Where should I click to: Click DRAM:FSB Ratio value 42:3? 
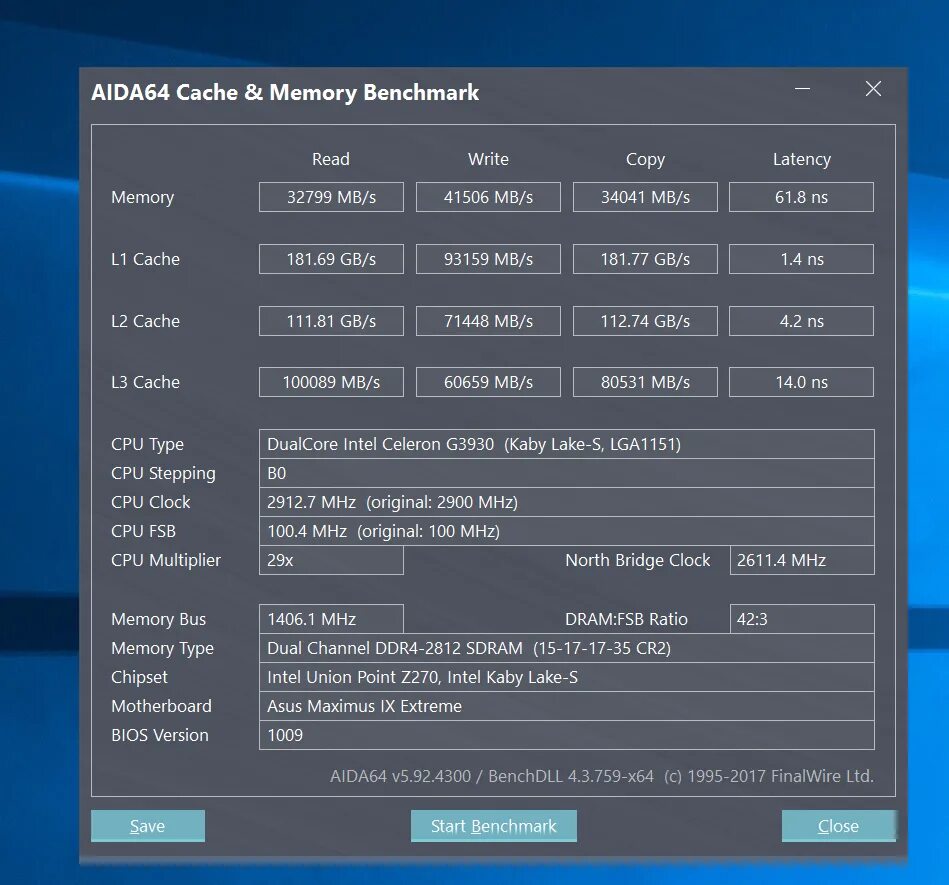[802, 619]
